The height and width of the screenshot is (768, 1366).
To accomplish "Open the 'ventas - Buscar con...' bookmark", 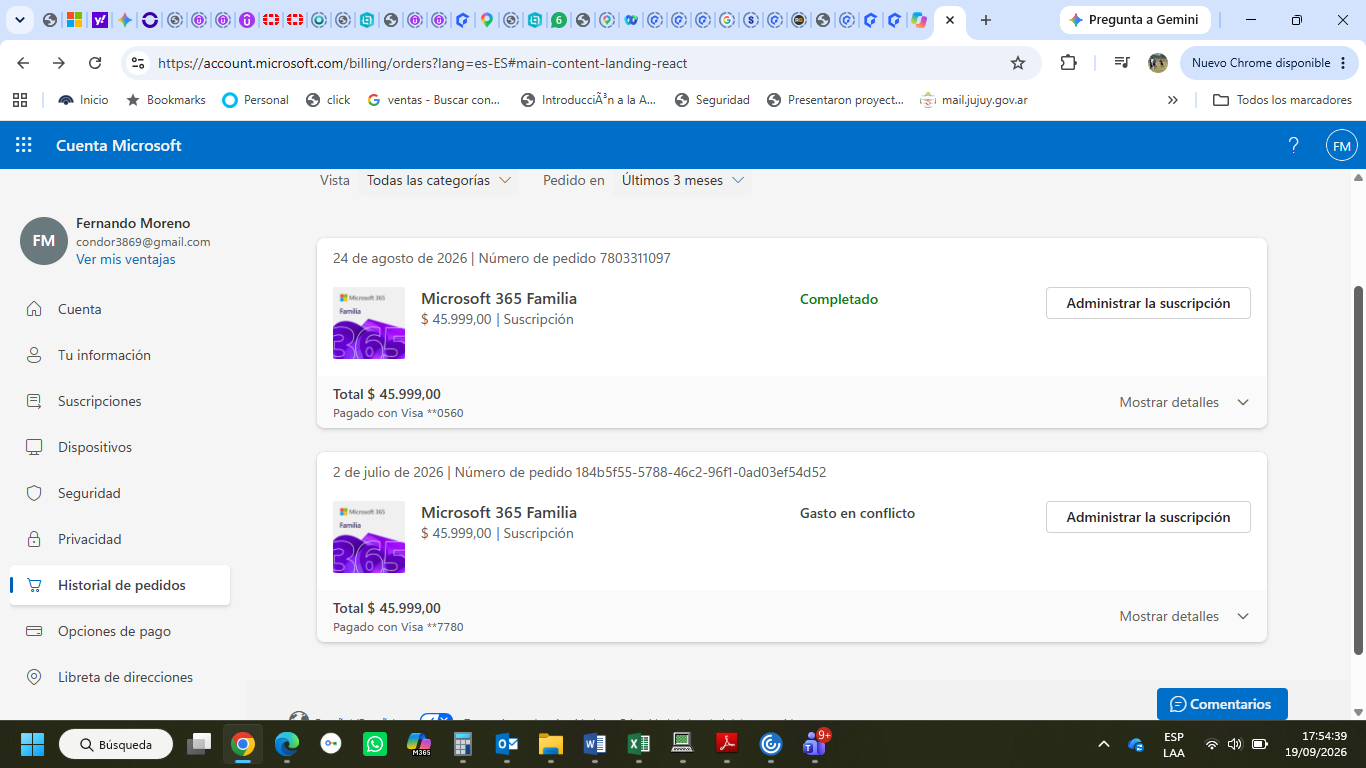I will pyautogui.click(x=434, y=100).
